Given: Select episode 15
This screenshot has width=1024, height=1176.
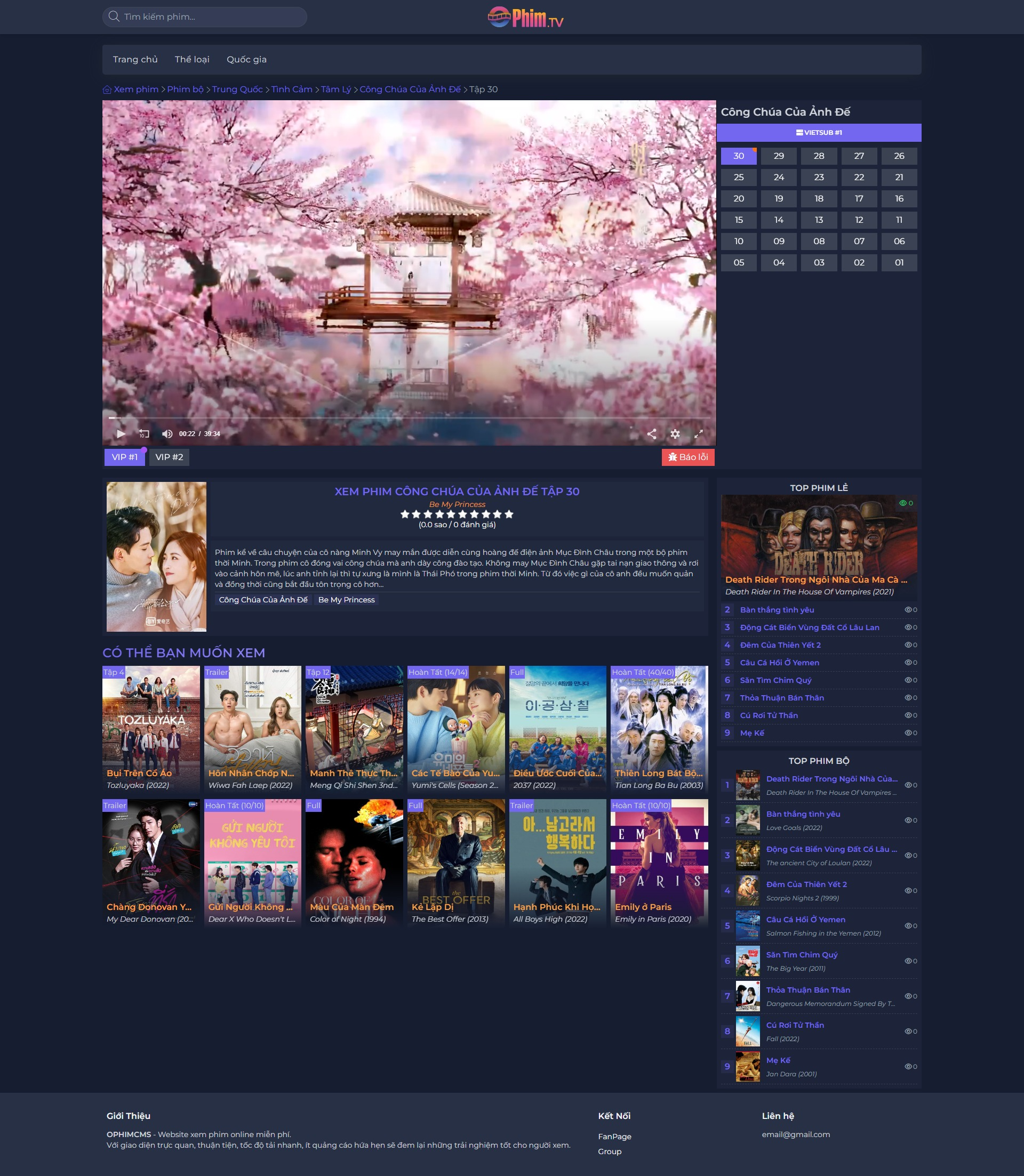Looking at the screenshot, I should (739, 220).
